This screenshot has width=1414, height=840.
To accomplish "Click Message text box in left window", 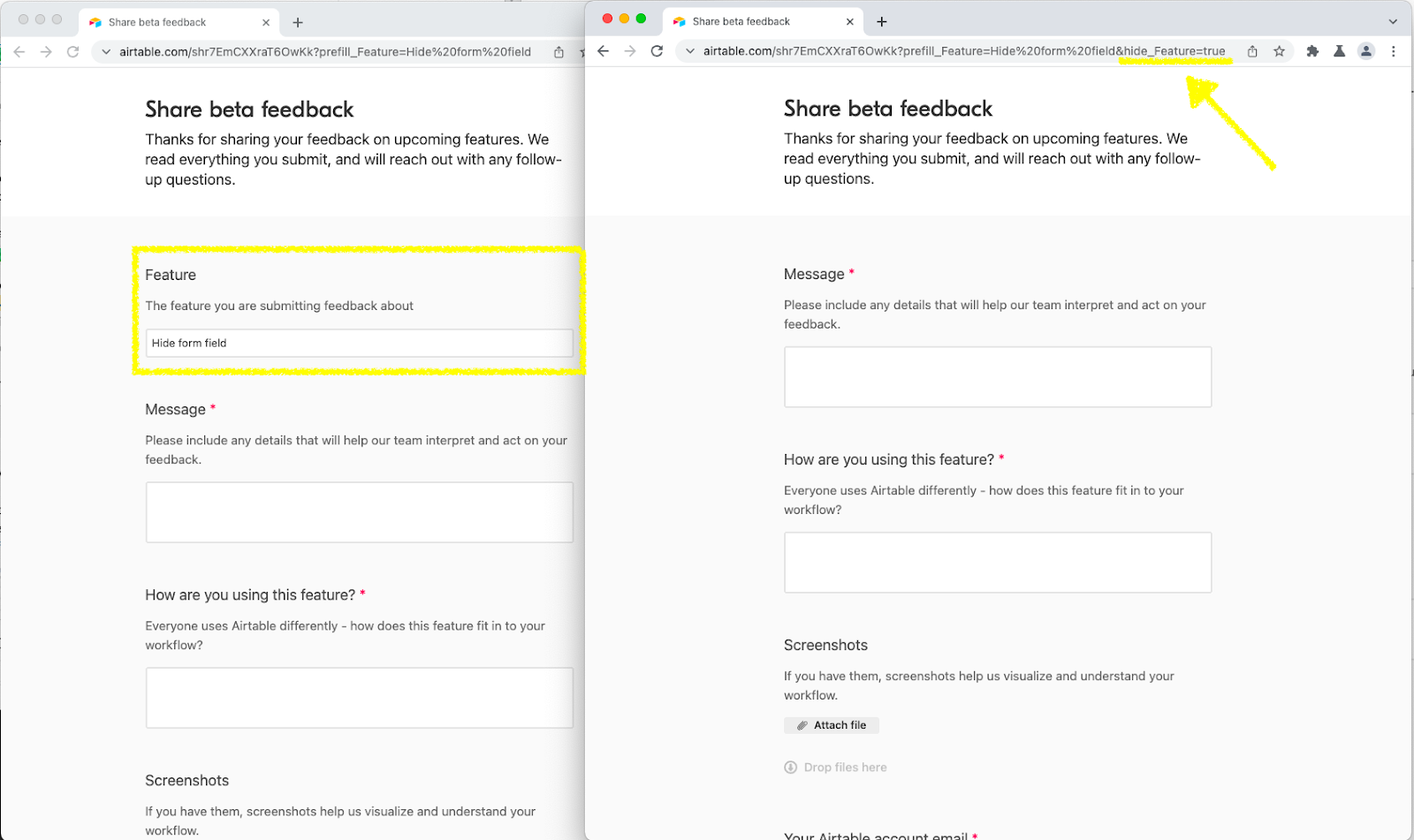I will click(360, 512).
